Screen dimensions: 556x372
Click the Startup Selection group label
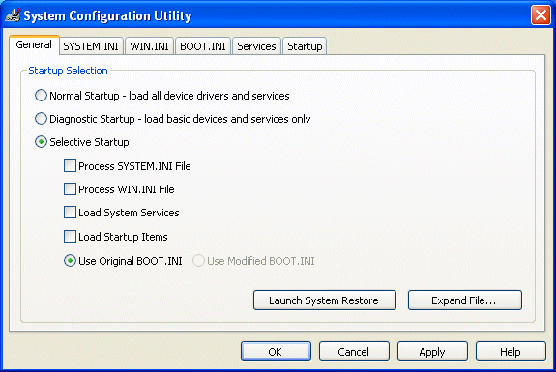pyautogui.click(x=68, y=71)
